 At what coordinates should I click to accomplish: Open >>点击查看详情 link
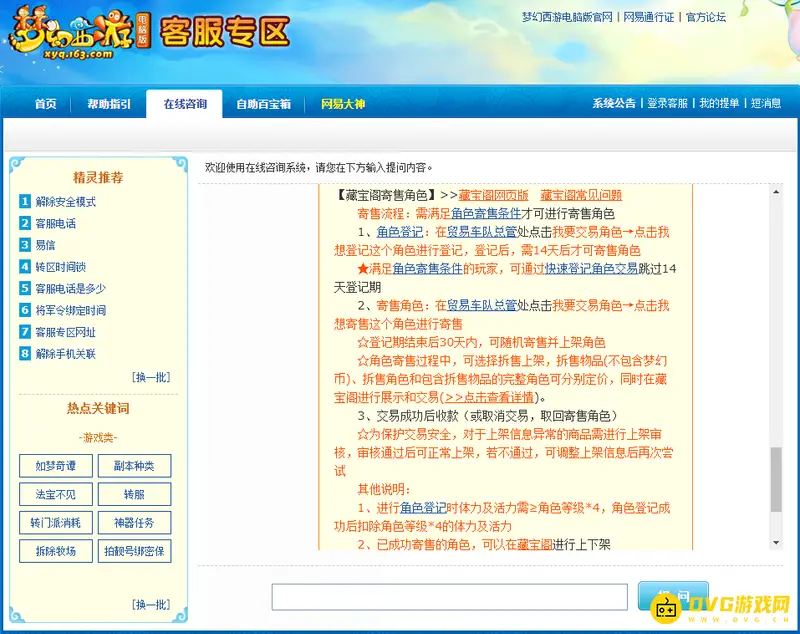(x=489, y=397)
